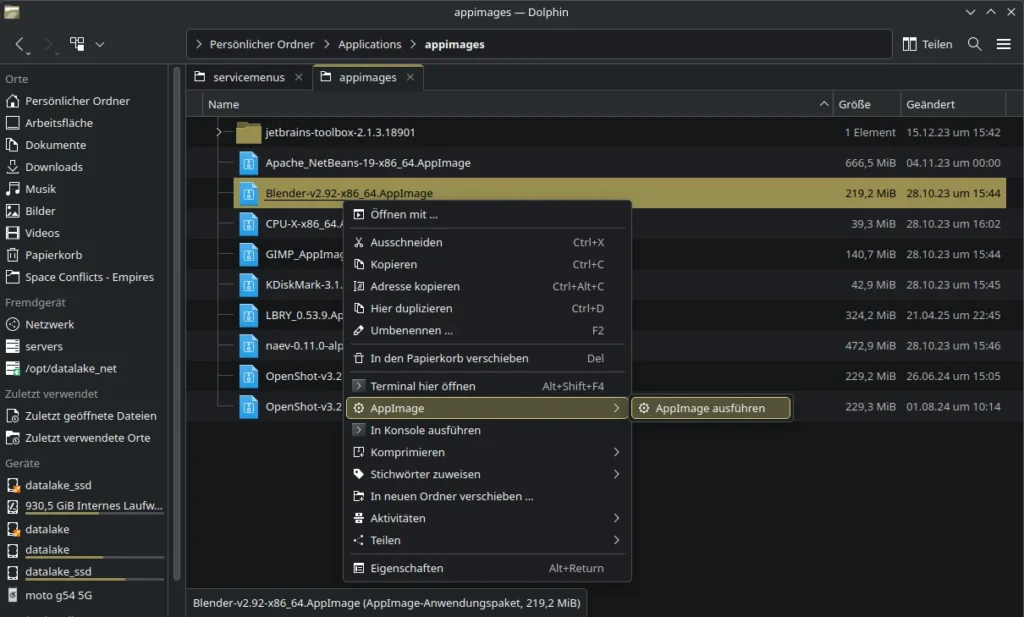The image size is (1024, 617).
Task: Click AppImage ausführen in submenu
Action: tap(711, 408)
